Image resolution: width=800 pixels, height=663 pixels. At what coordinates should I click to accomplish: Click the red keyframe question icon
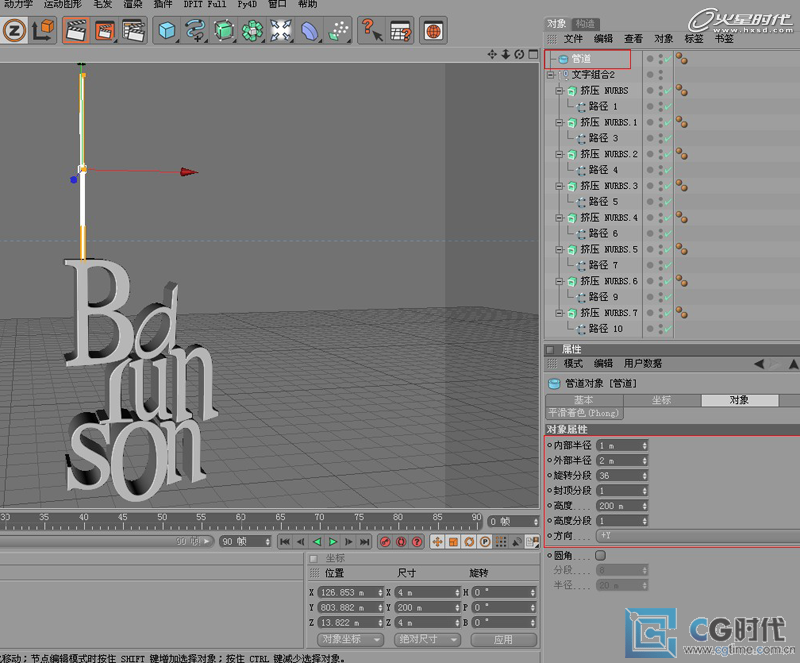417,542
